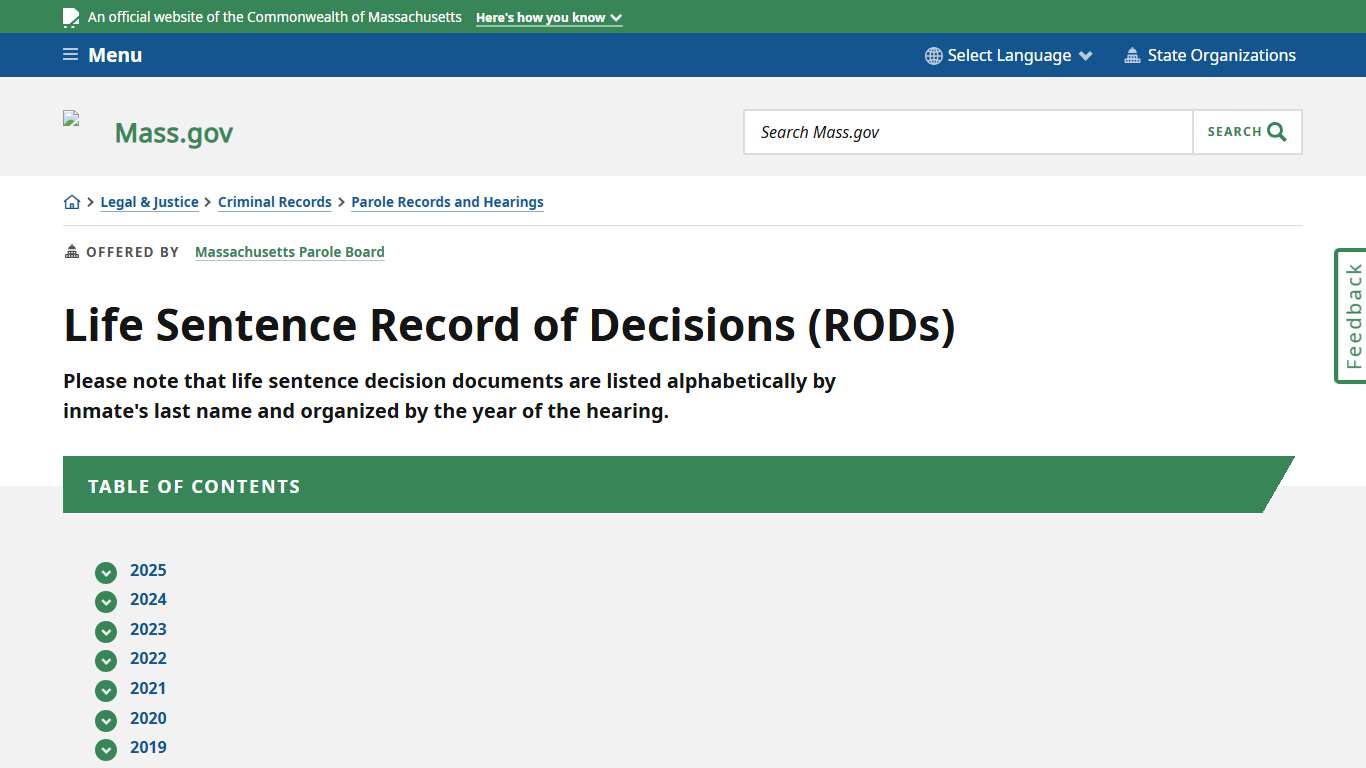Image resolution: width=1366 pixels, height=768 pixels.
Task: Click the magnifying glass search icon
Action: [x=1275, y=131]
